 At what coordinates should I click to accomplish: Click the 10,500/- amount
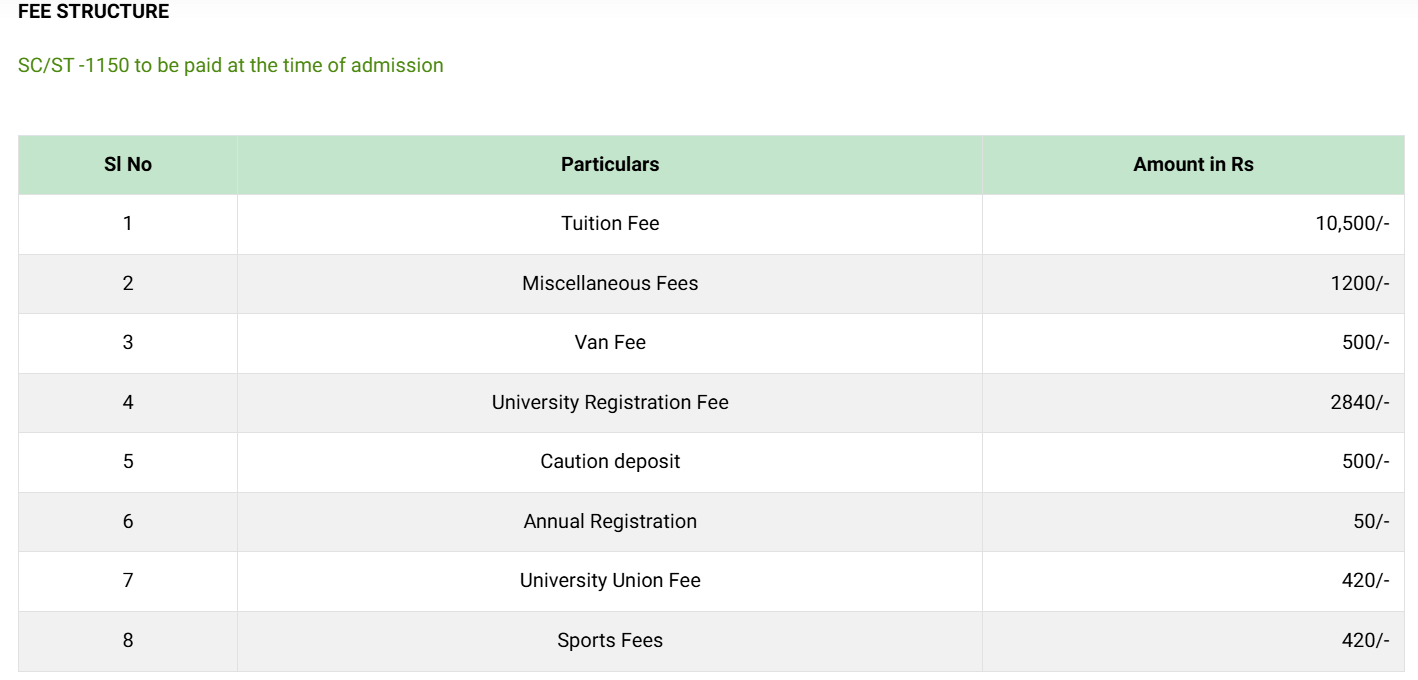click(1352, 224)
